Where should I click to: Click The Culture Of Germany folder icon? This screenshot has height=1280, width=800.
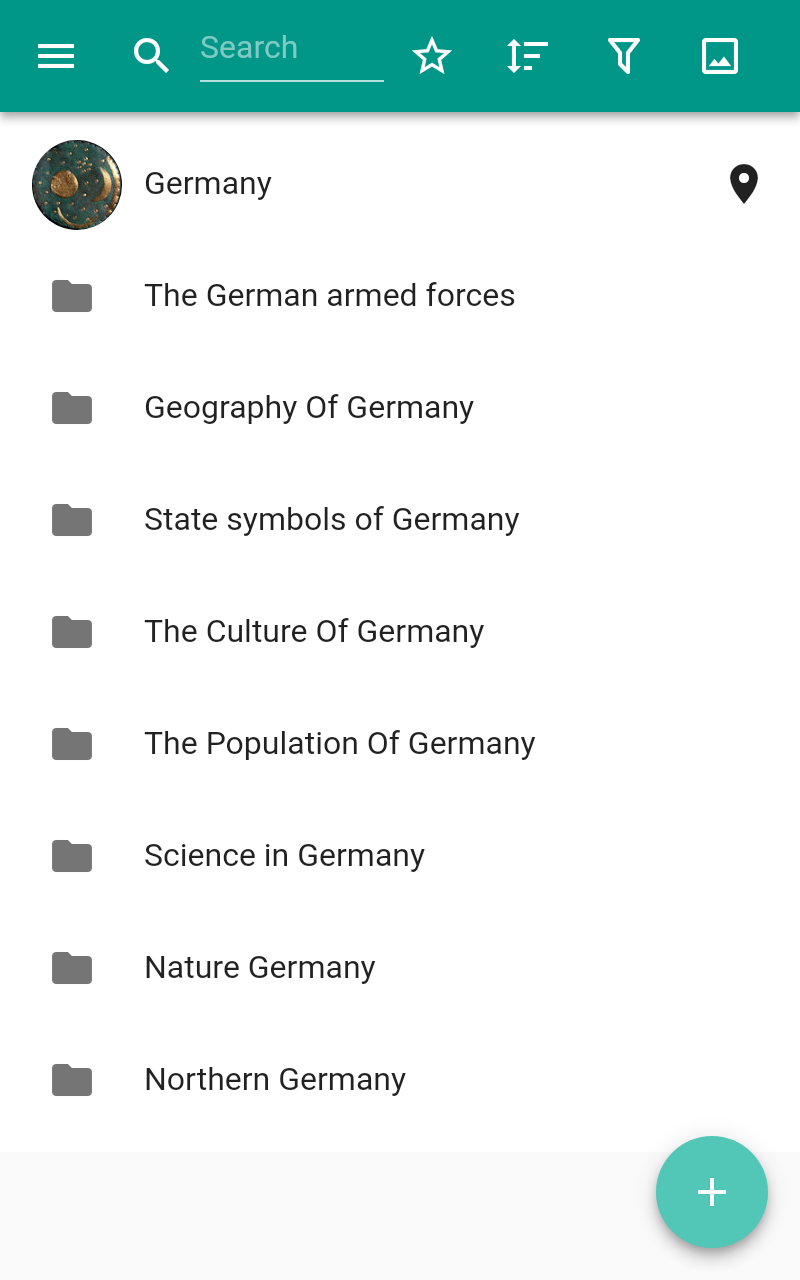coord(72,632)
